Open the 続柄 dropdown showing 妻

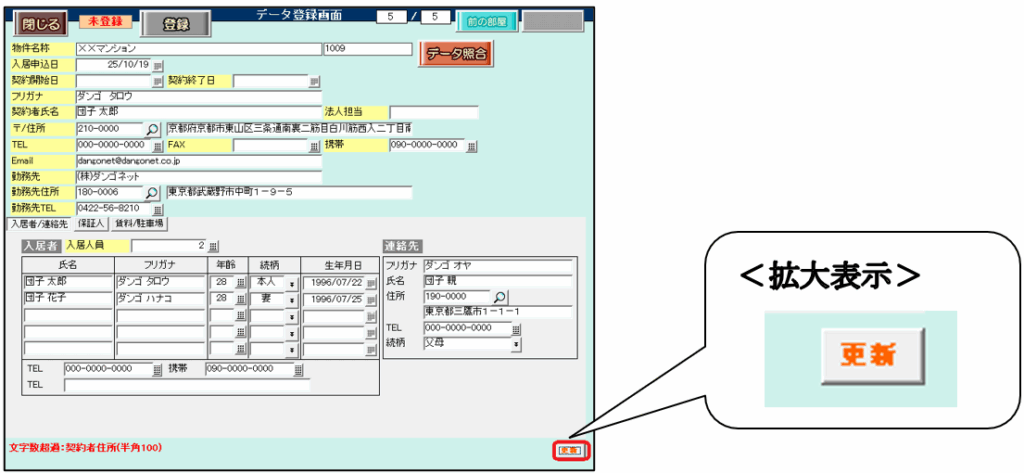[291, 299]
